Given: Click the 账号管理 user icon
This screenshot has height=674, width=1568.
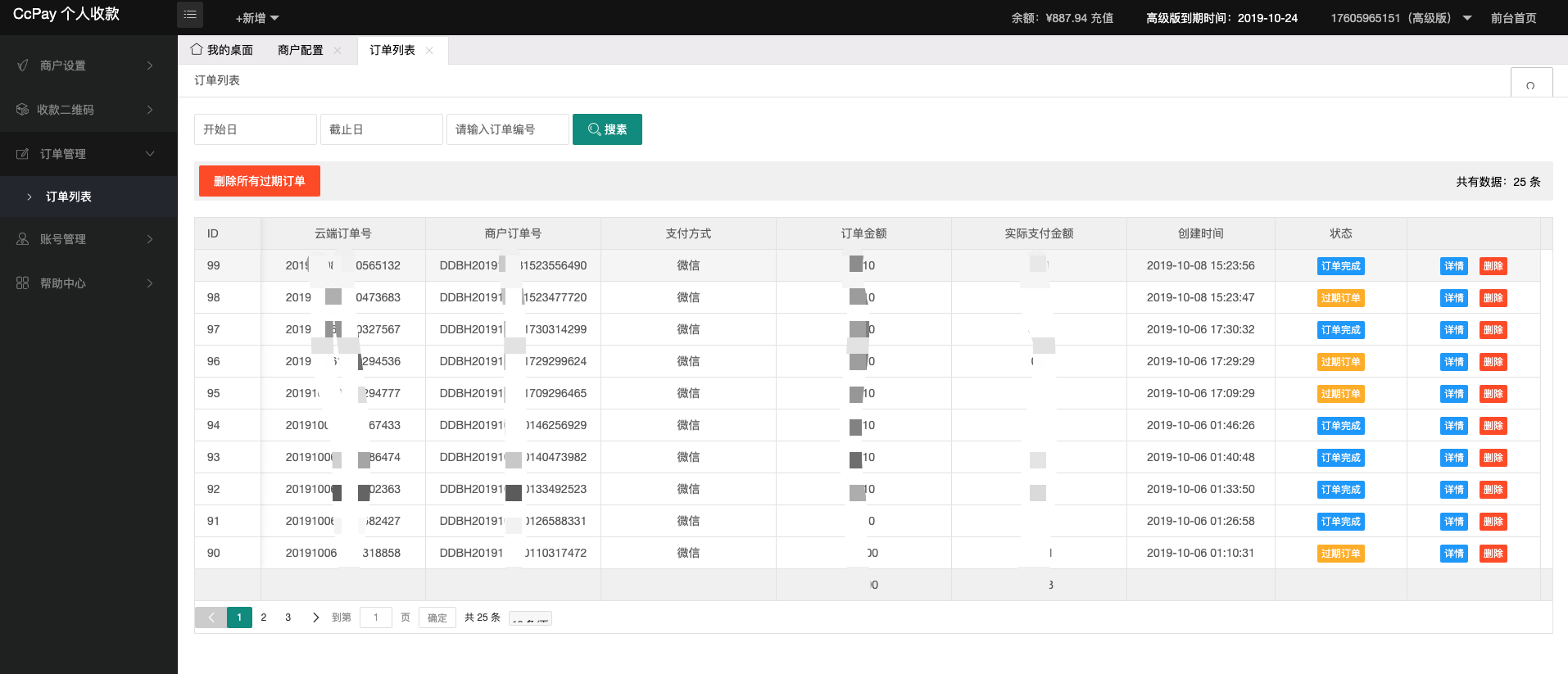Looking at the screenshot, I should (22, 239).
